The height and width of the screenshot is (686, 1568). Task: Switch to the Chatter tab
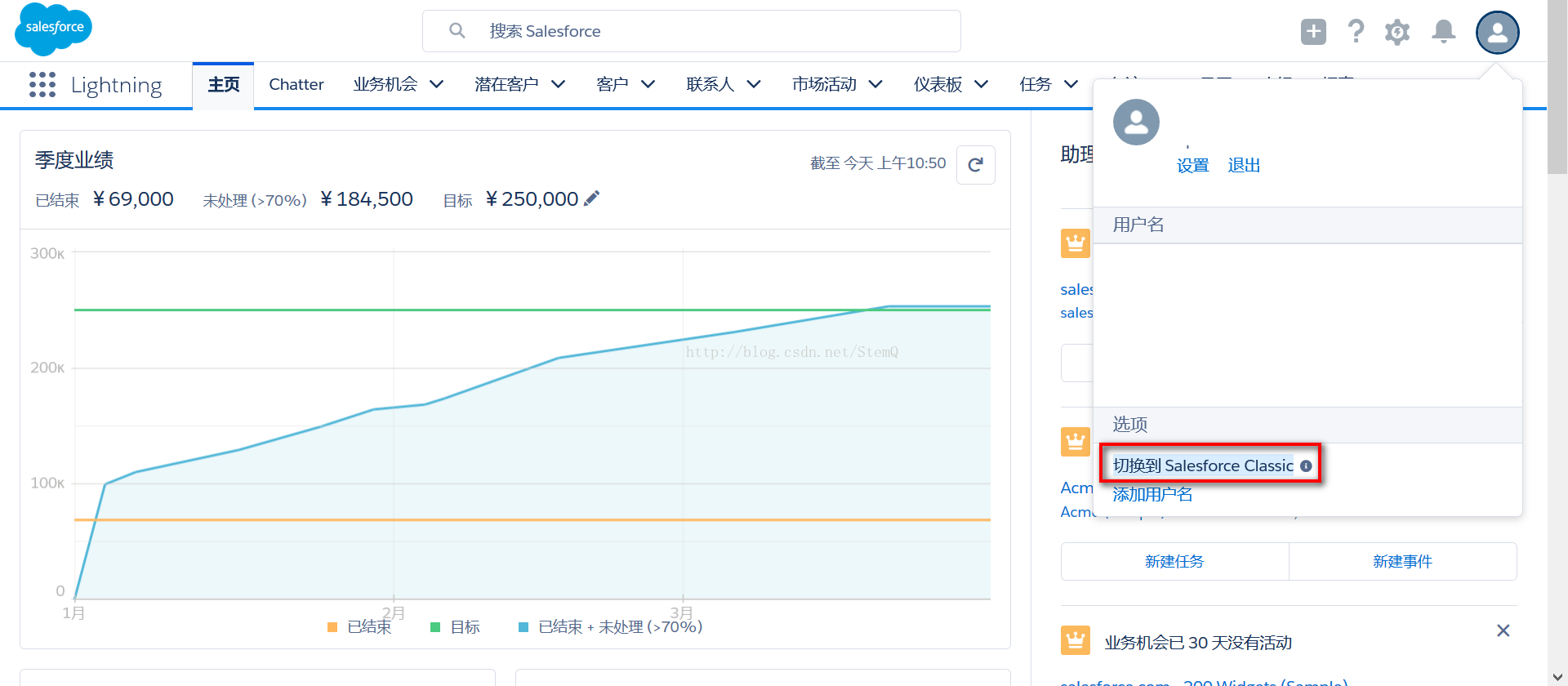pyautogui.click(x=296, y=84)
